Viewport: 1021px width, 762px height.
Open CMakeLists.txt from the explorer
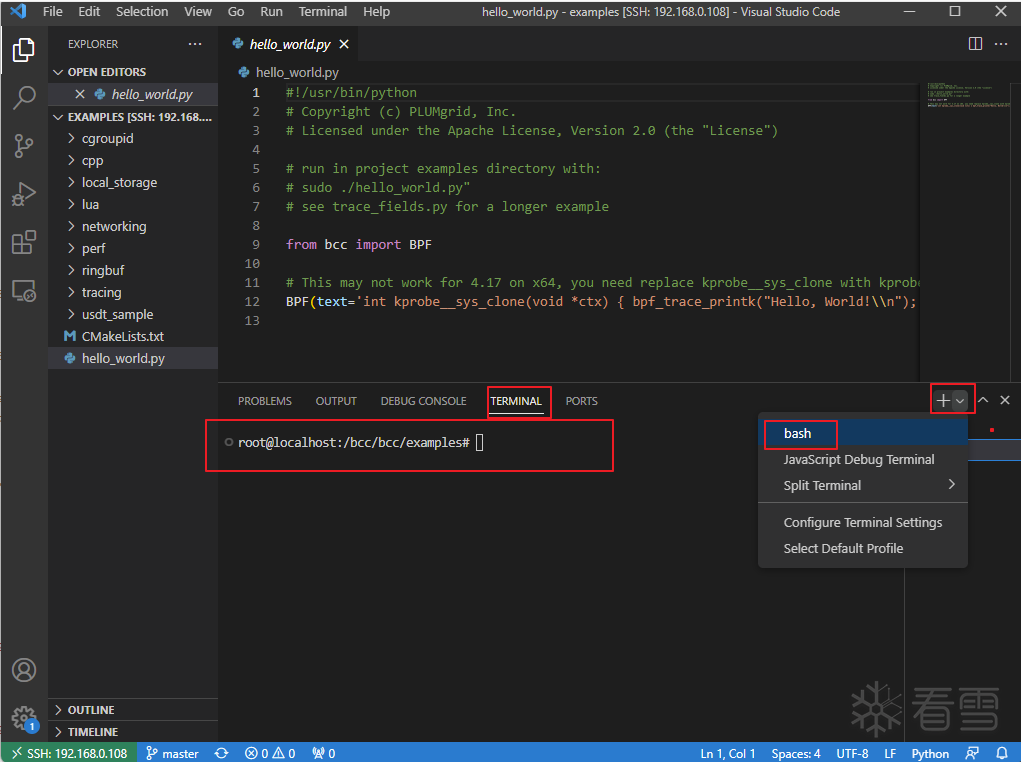[122, 336]
